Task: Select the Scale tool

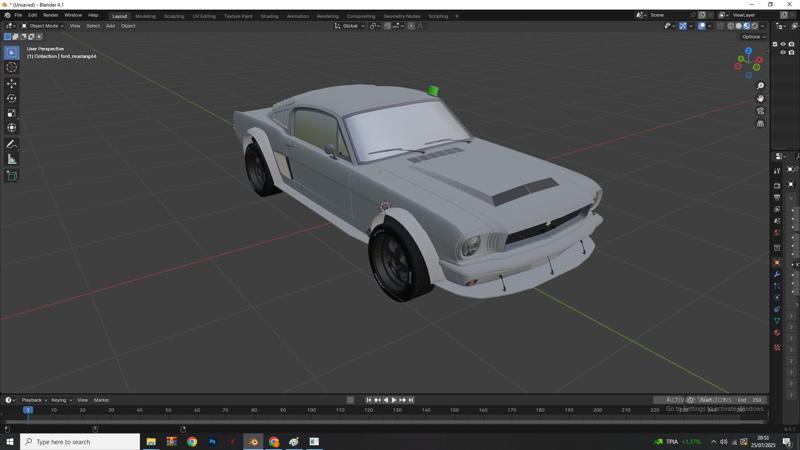Action: [x=12, y=113]
